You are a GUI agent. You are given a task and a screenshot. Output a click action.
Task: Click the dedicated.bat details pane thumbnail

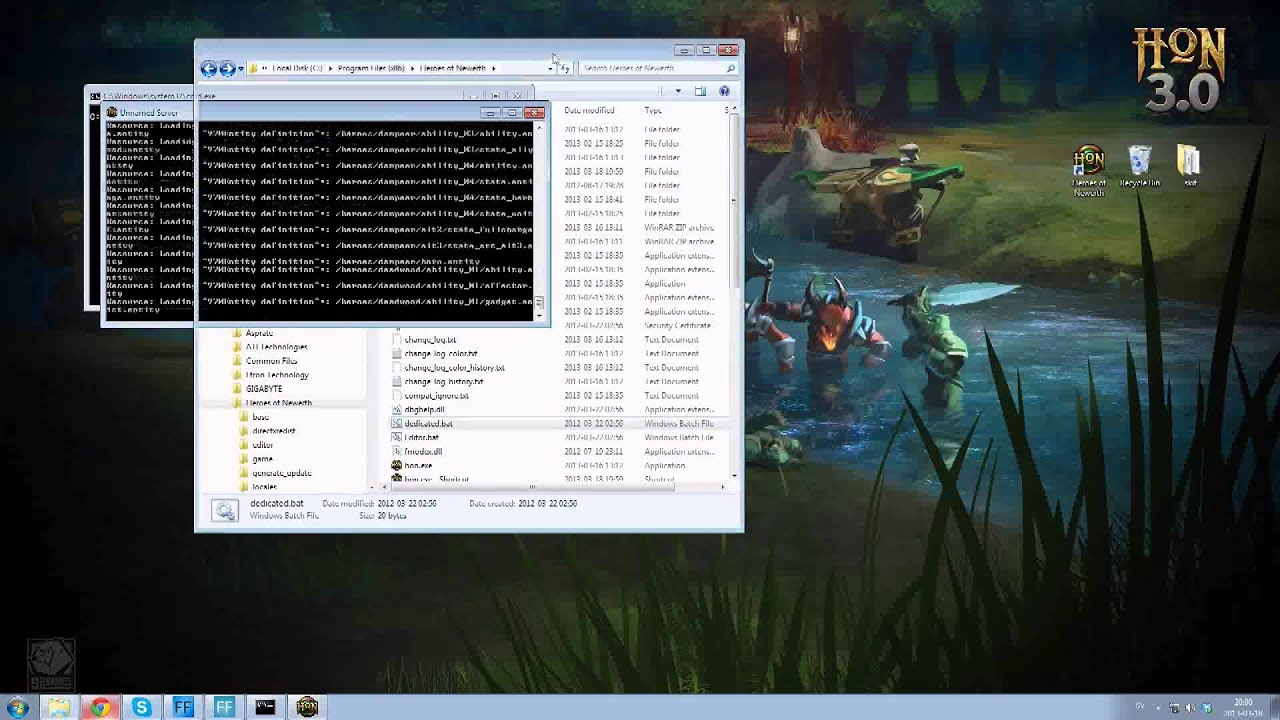pyautogui.click(x=225, y=511)
